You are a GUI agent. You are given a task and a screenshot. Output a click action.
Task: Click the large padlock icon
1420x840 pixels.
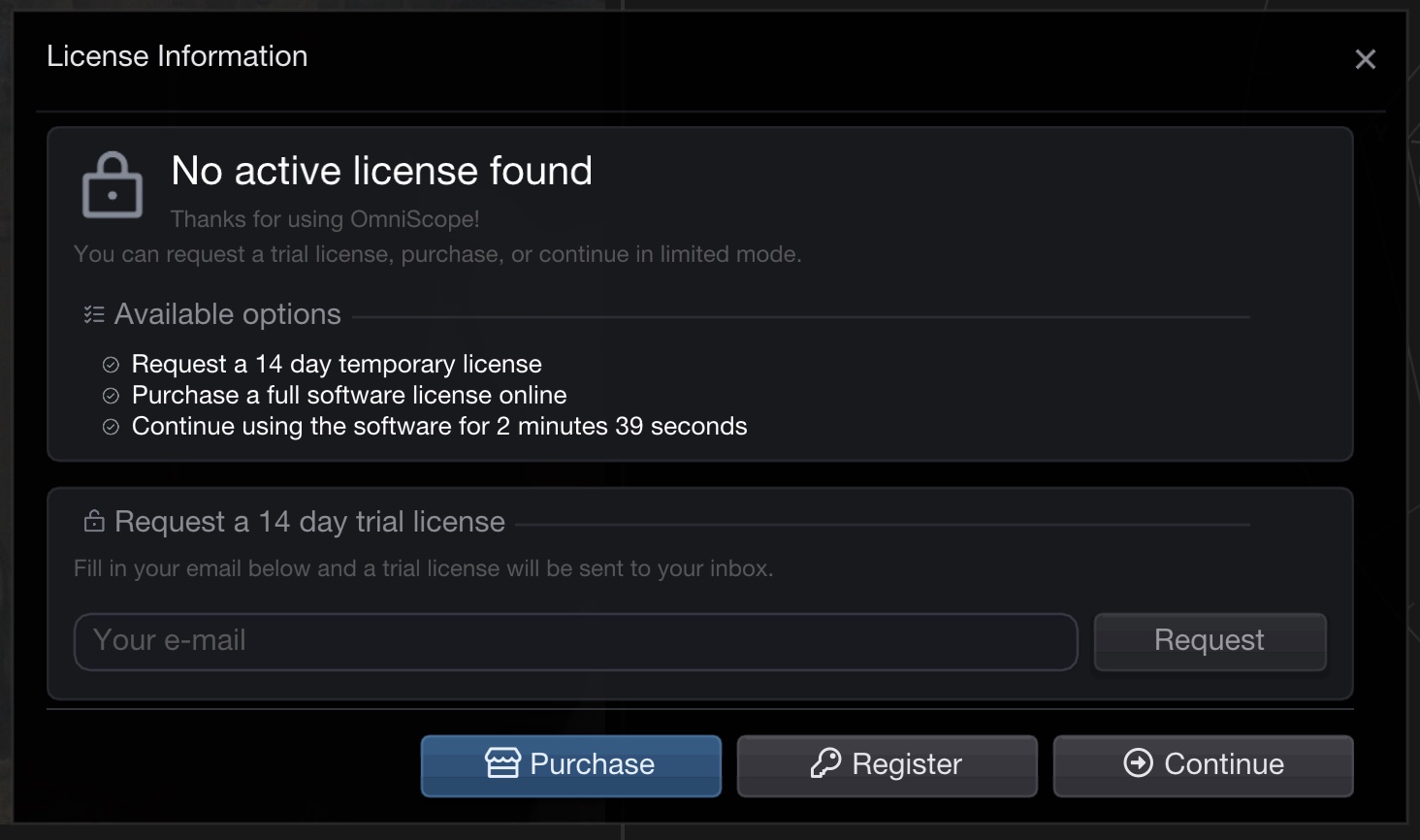tap(113, 185)
